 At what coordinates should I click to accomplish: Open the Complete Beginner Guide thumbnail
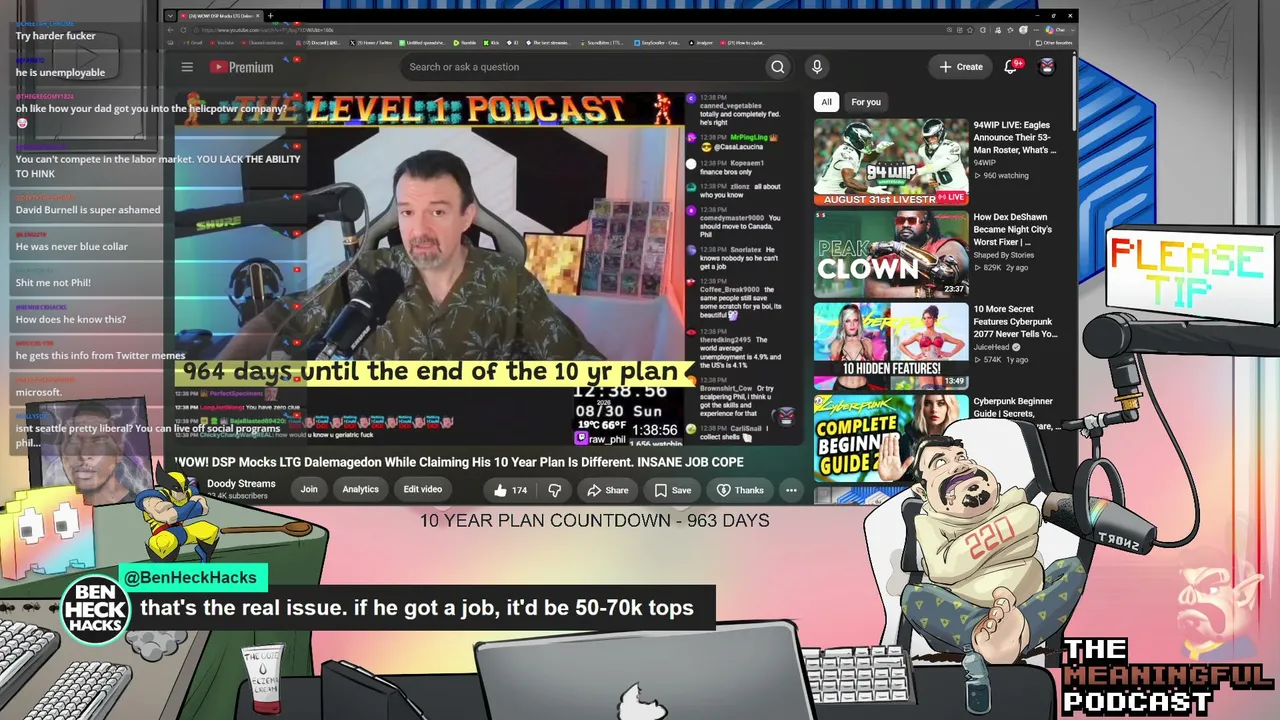click(891, 438)
